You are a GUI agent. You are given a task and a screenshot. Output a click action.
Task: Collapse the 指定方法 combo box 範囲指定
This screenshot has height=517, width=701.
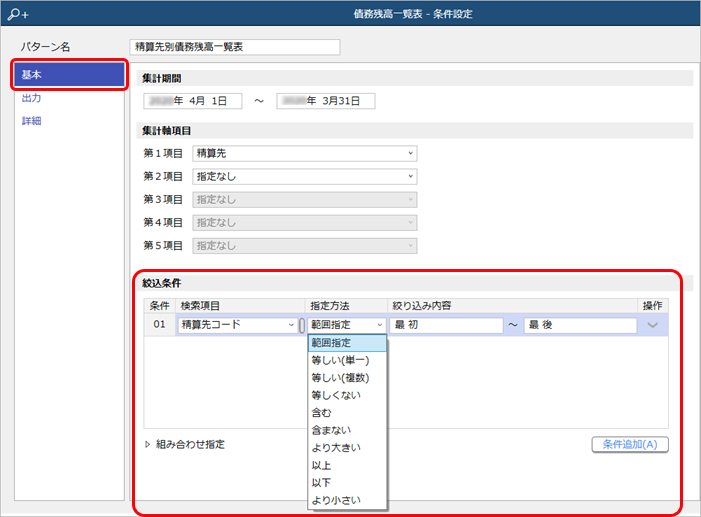pos(346,325)
